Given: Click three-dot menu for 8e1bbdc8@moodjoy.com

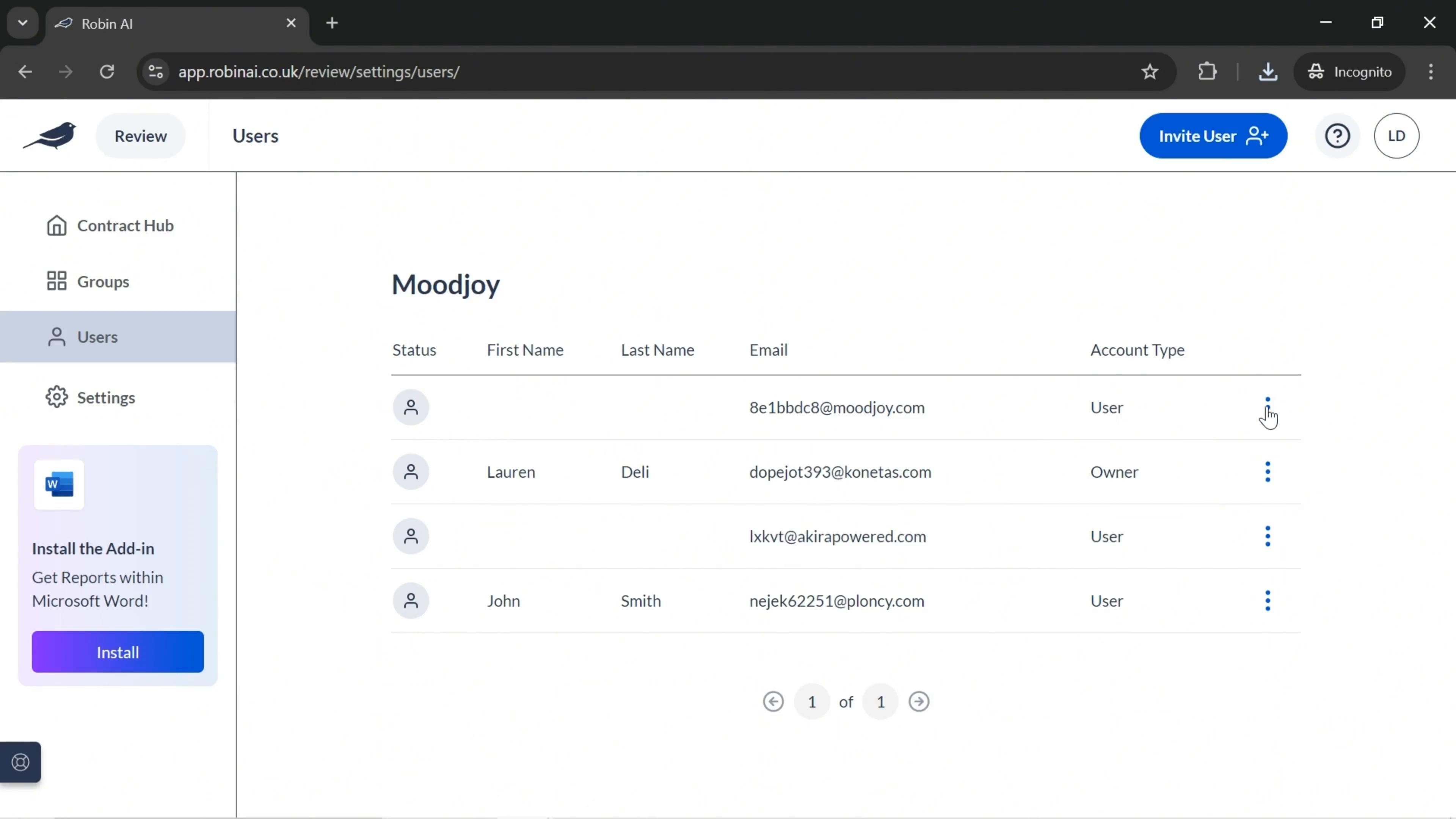Looking at the screenshot, I should (1267, 407).
